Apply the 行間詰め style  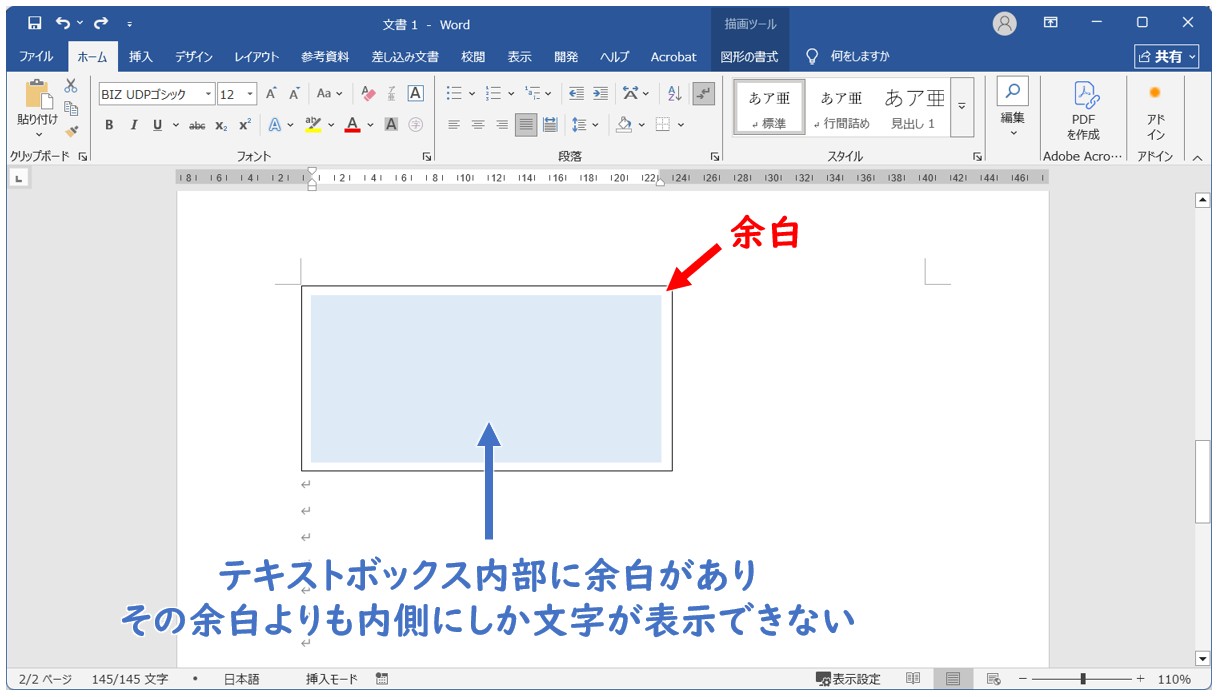[841, 108]
